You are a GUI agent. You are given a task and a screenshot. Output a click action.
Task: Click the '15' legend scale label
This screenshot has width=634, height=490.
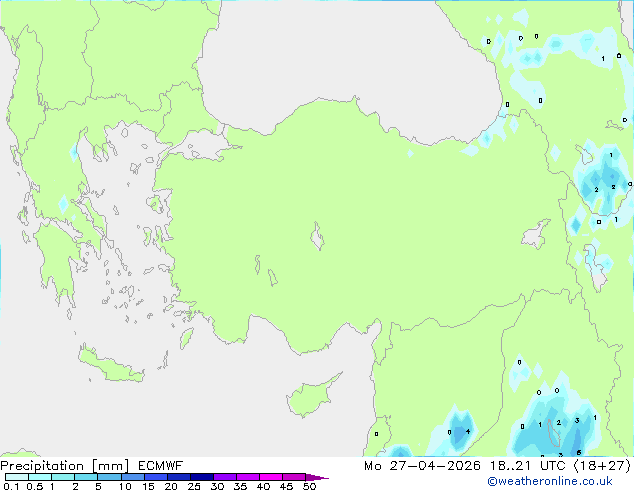click(x=148, y=486)
